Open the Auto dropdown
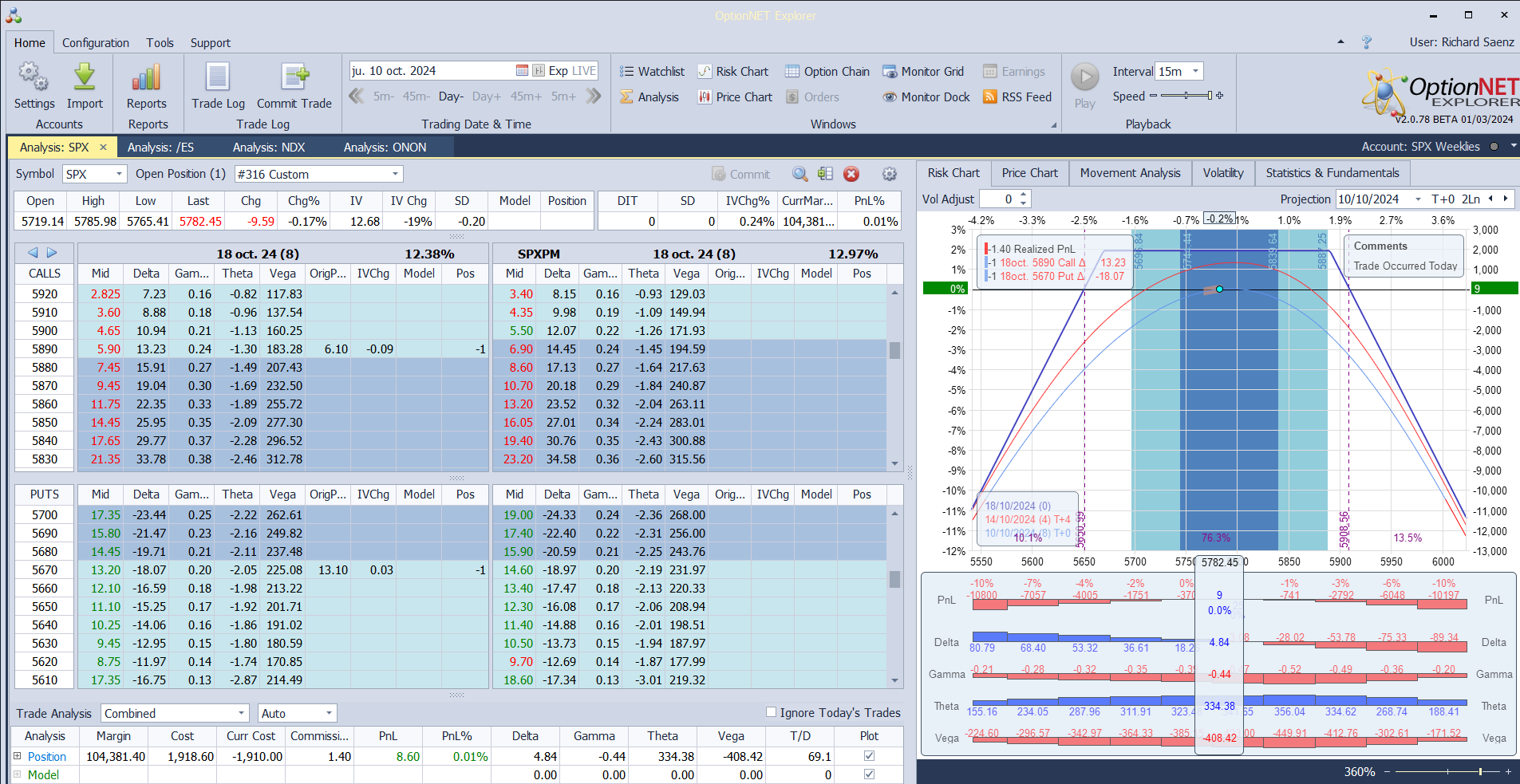 tap(329, 713)
